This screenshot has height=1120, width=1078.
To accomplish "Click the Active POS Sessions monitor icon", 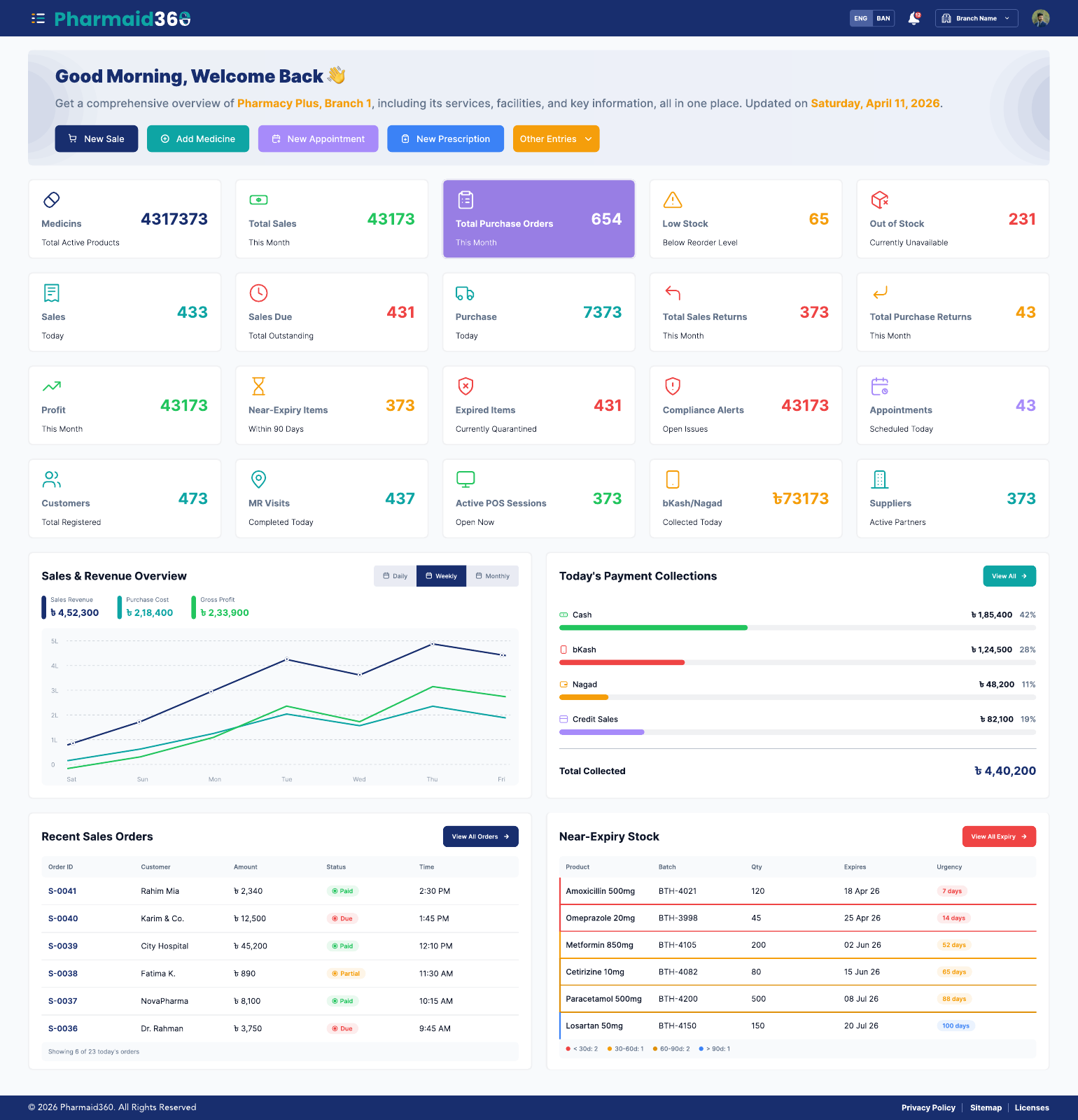I will (x=465, y=479).
